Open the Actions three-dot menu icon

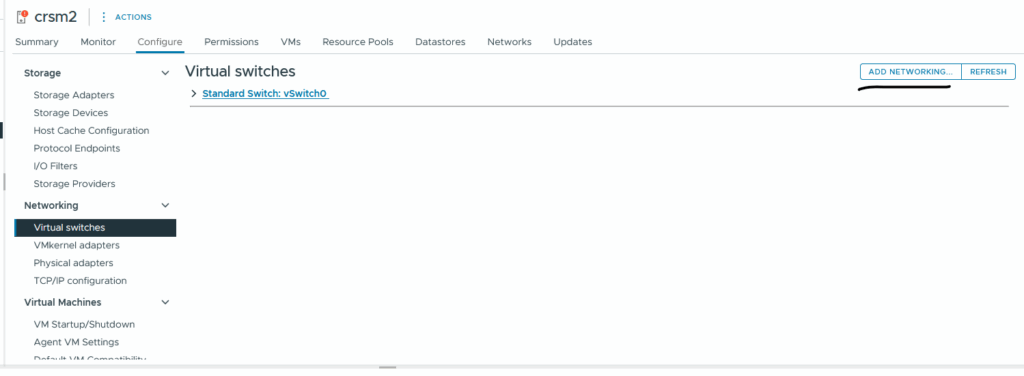pos(103,17)
